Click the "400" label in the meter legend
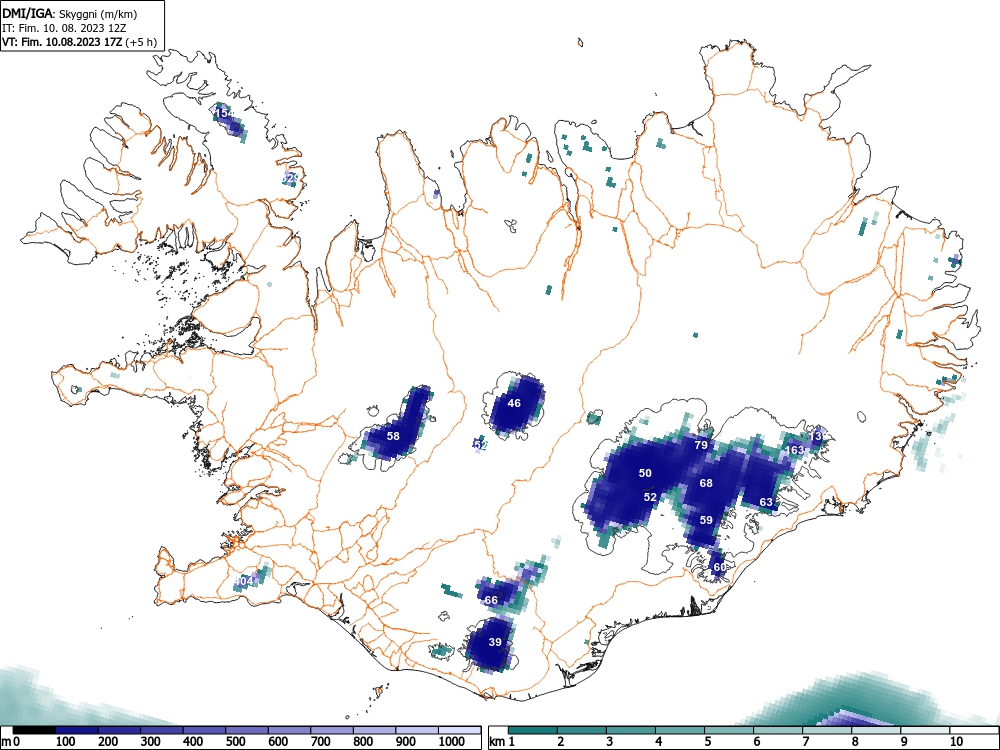1000x750 pixels. pyautogui.click(x=193, y=742)
